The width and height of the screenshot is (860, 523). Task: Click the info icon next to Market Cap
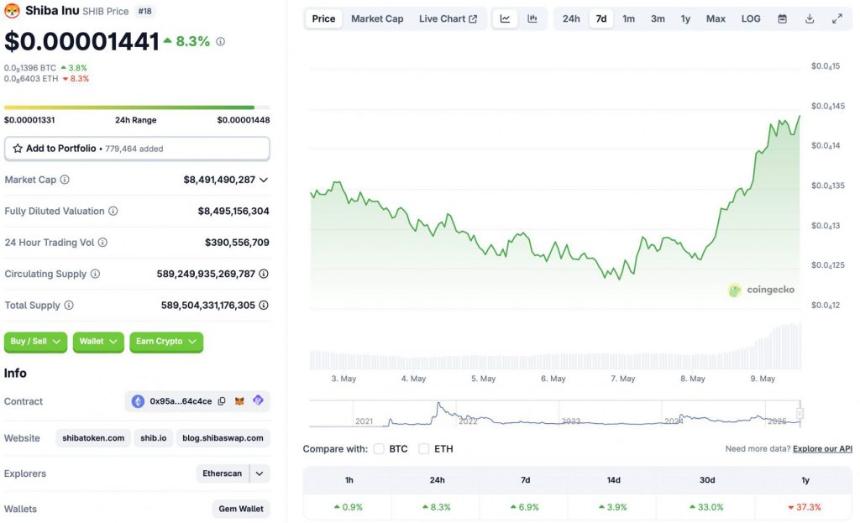[x=65, y=179]
